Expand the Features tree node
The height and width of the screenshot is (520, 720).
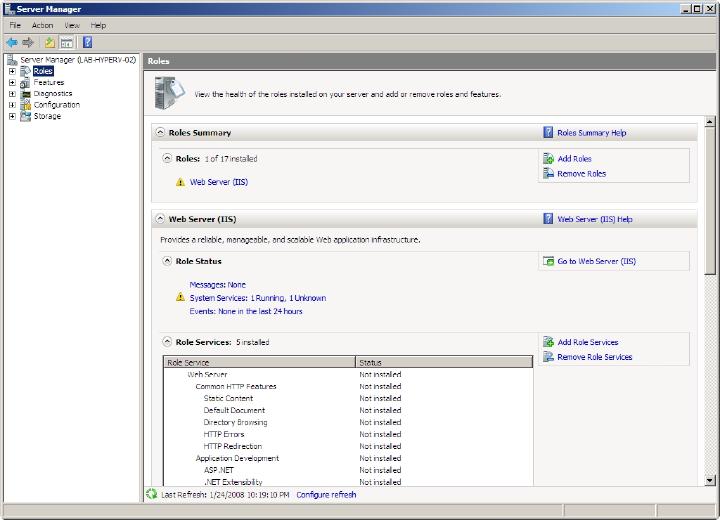[x=12, y=83]
